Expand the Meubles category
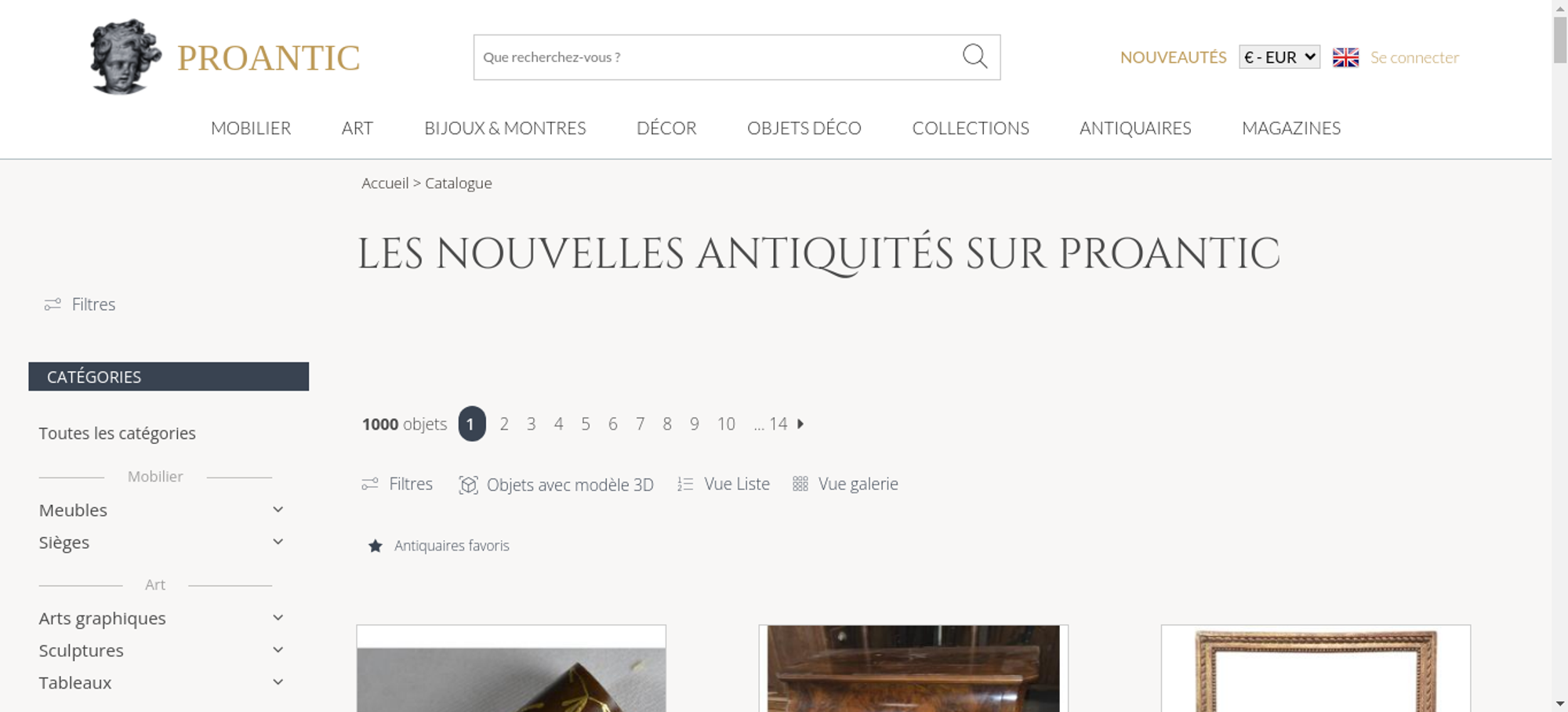The image size is (1568, 712). (278, 510)
